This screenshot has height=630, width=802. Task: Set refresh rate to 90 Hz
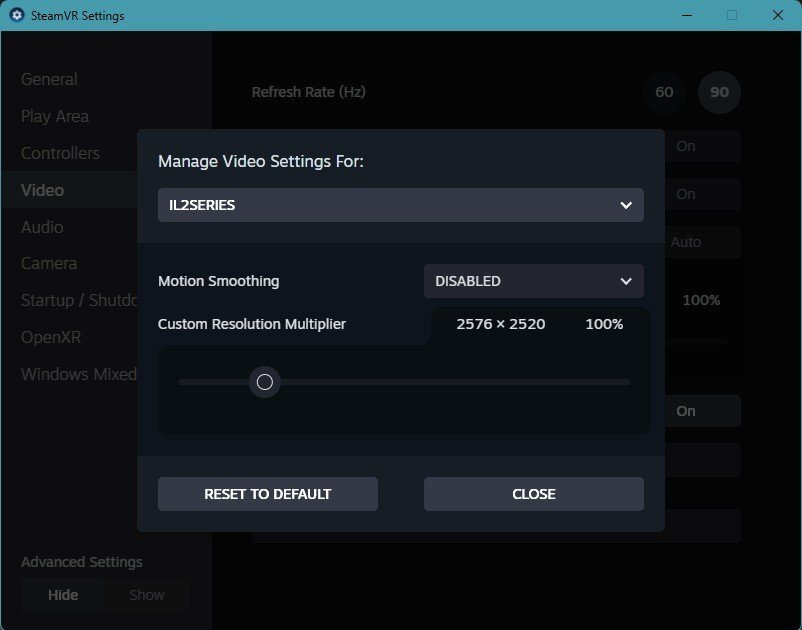tap(719, 92)
